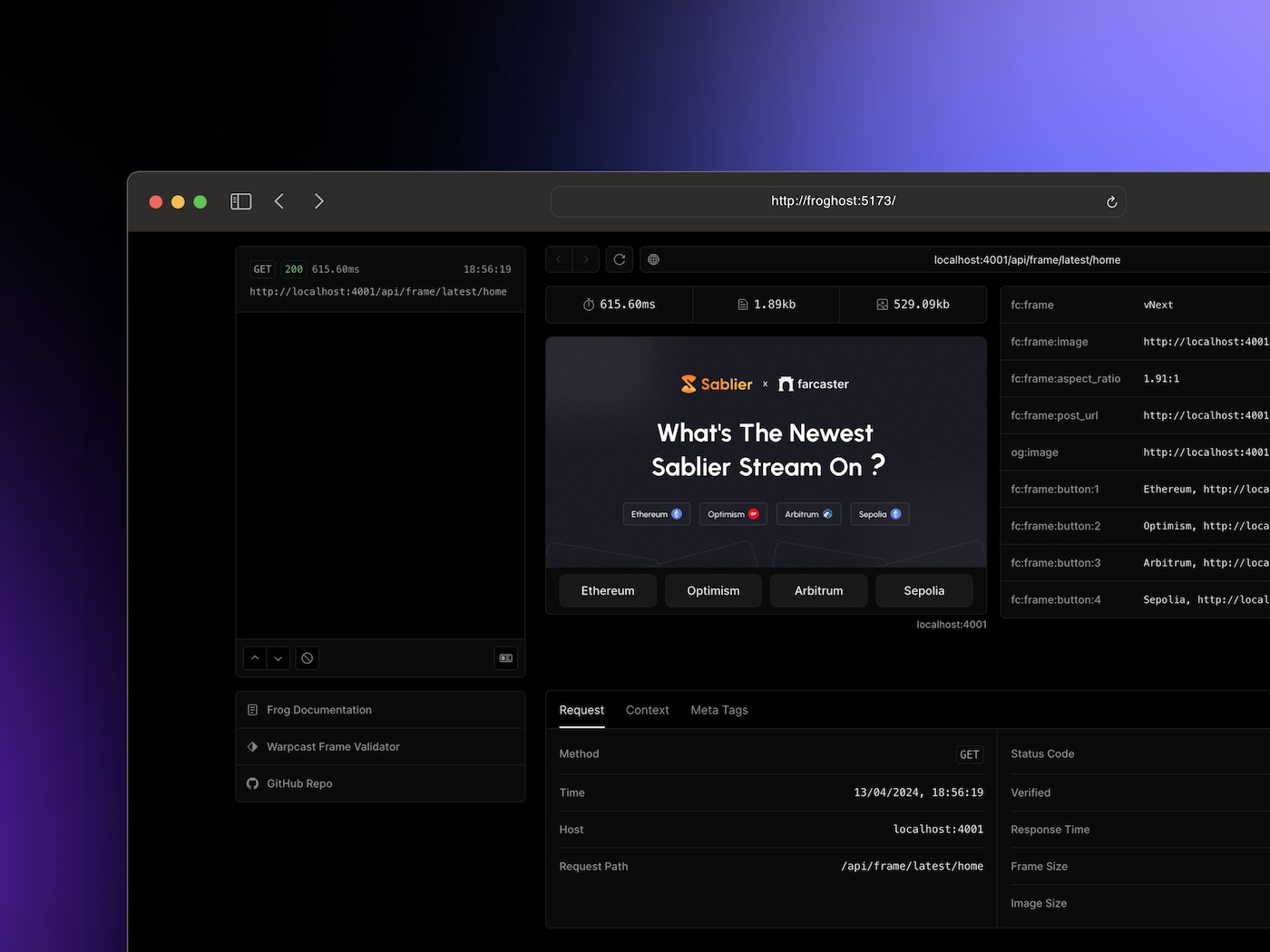Click the layout icon at bottom of request log

point(506,658)
